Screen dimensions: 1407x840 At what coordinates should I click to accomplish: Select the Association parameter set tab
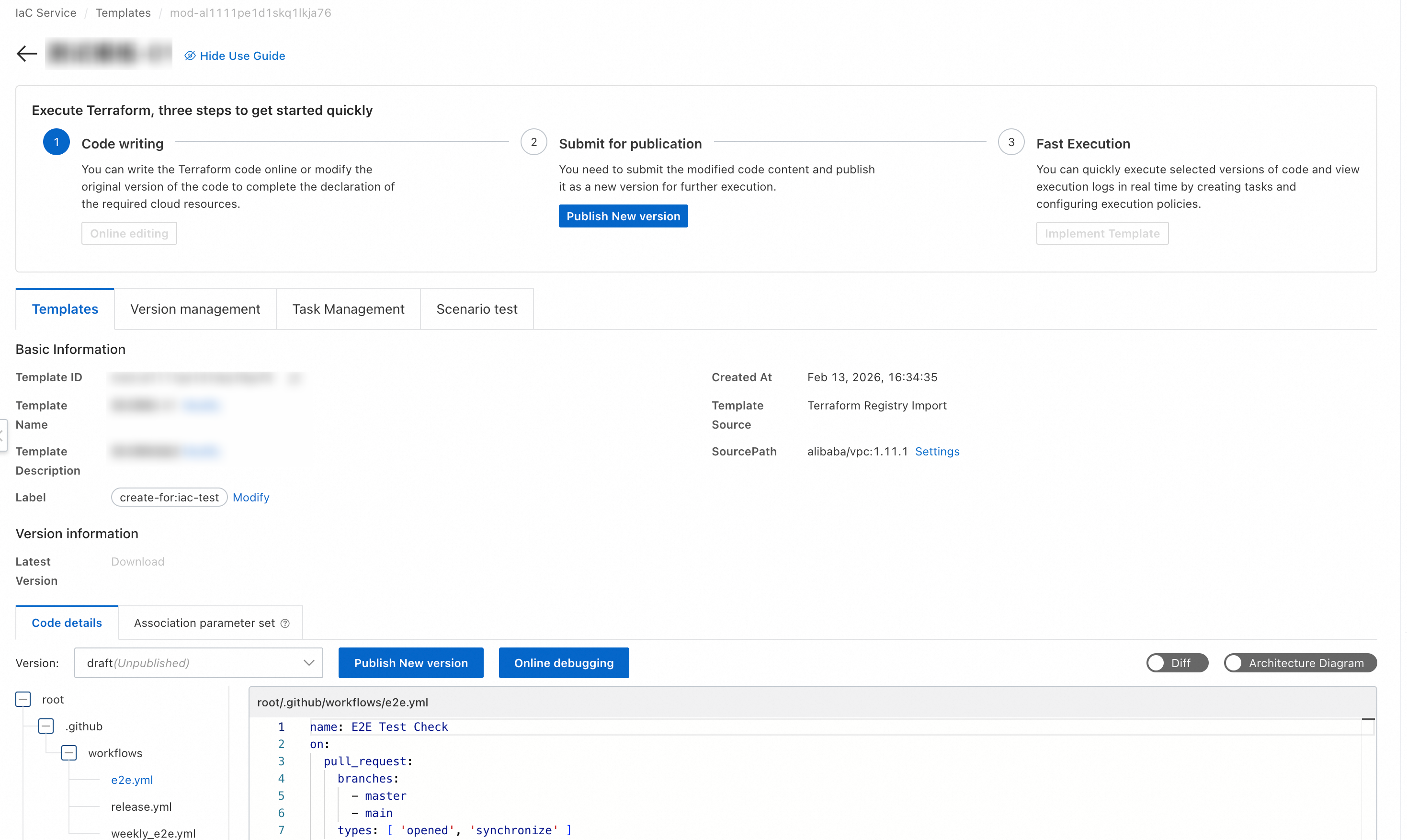click(211, 623)
